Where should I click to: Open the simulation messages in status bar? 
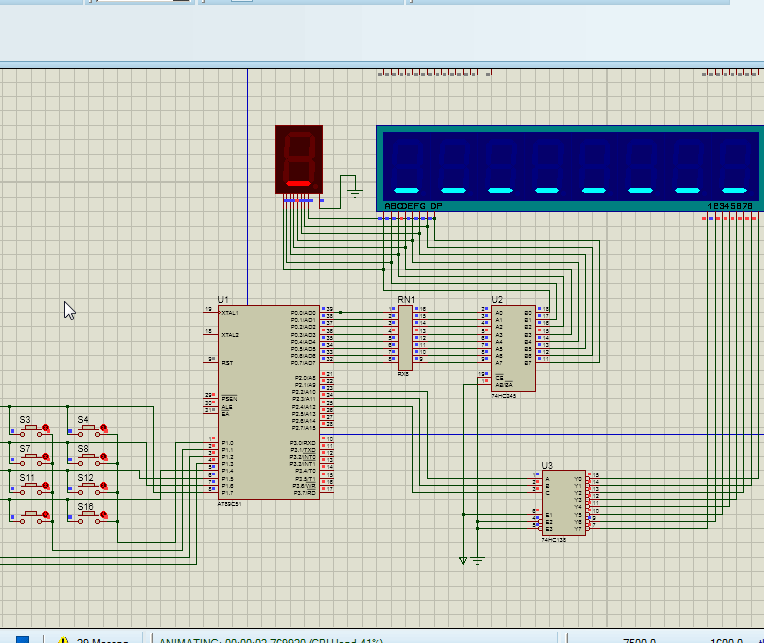tap(93, 640)
